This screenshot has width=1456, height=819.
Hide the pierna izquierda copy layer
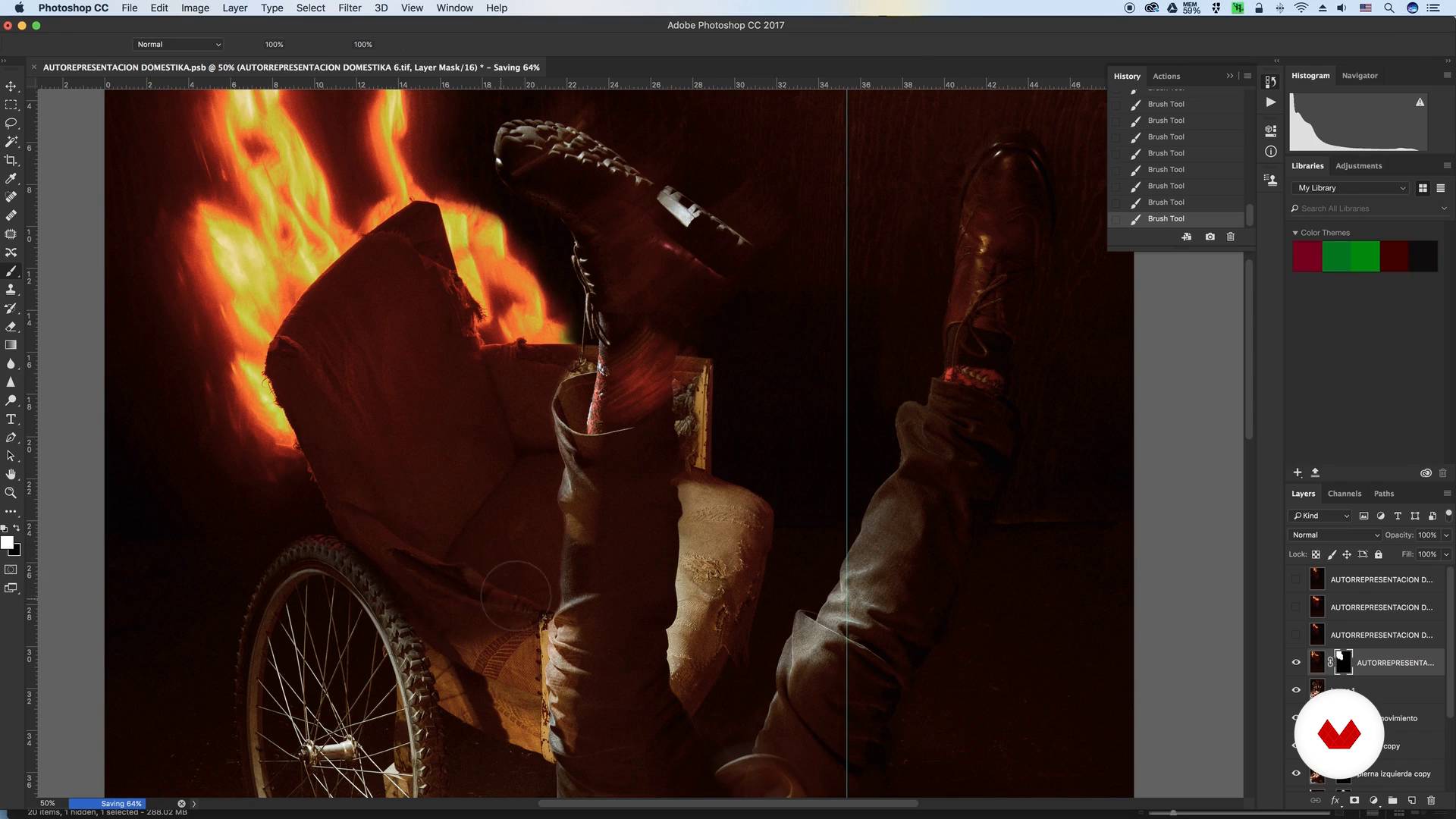point(1296,773)
